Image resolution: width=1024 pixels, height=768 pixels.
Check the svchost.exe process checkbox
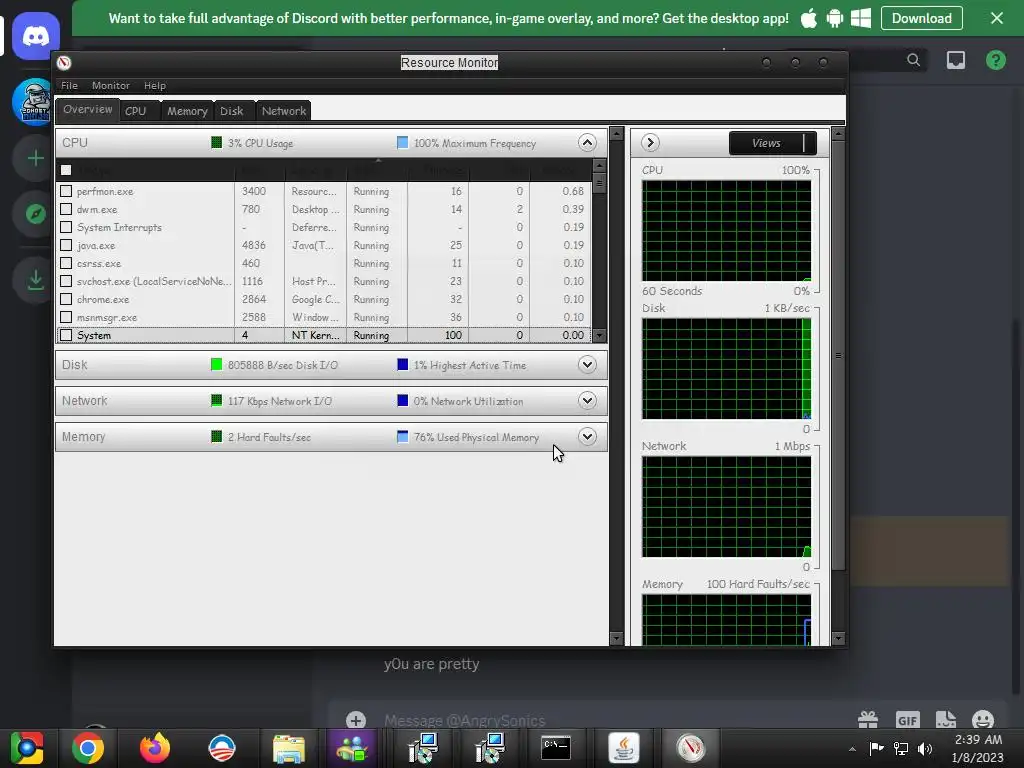pos(66,281)
